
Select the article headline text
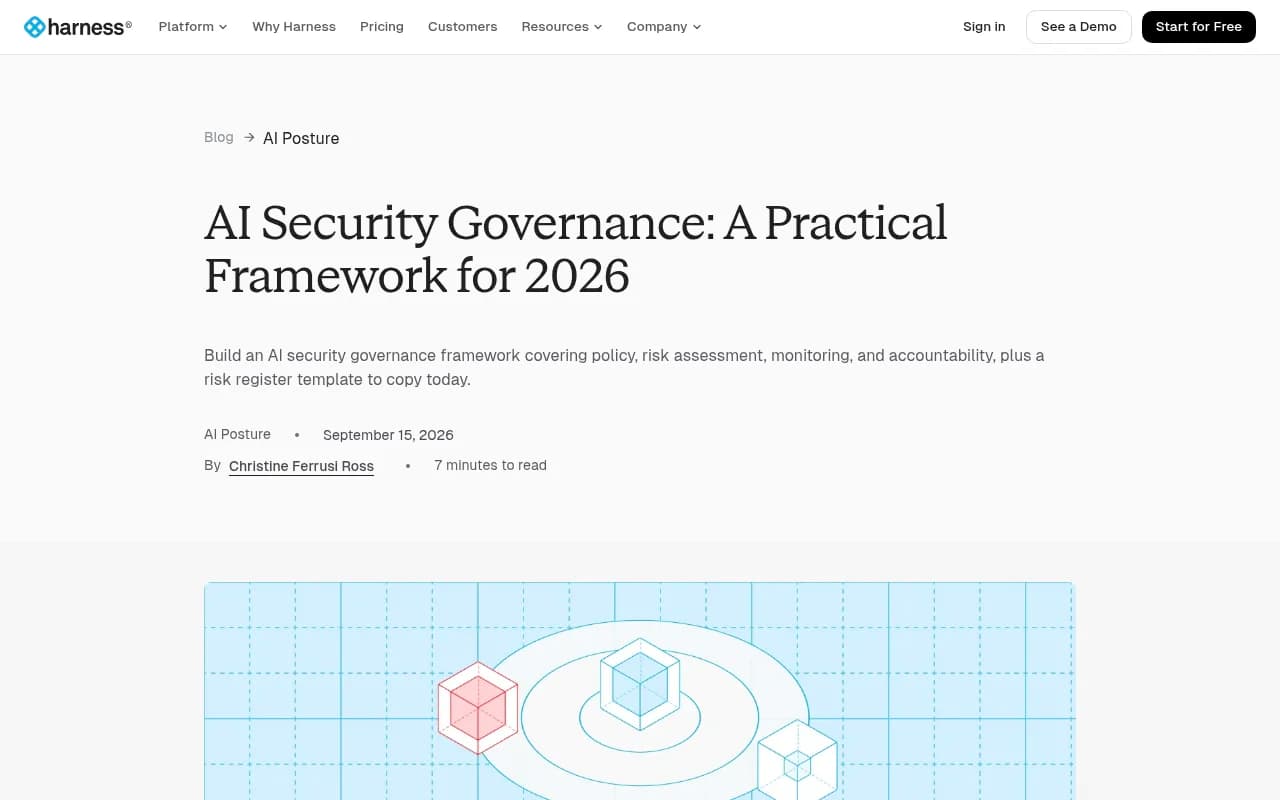576,249
